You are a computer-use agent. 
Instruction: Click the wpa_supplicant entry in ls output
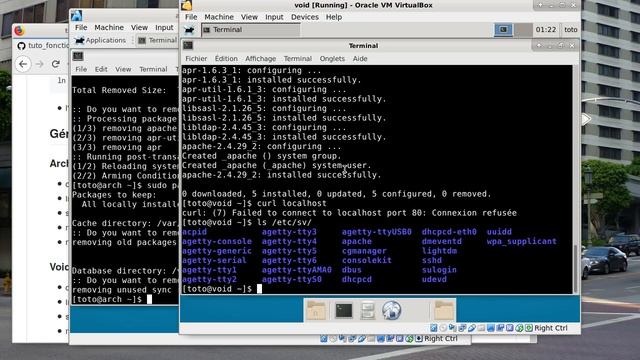click(x=521, y=241)
